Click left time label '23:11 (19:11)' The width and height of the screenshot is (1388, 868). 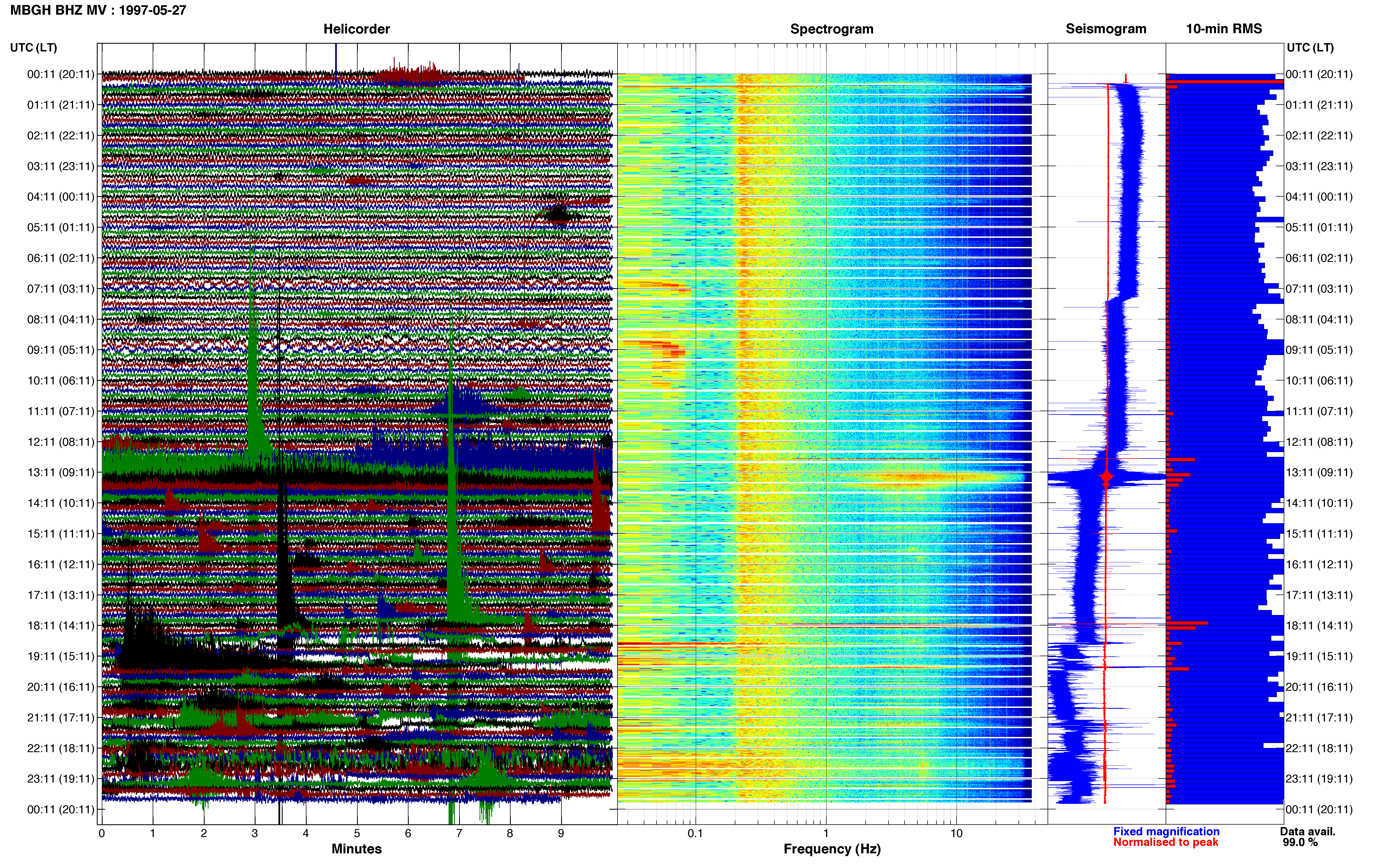pos(61,778)
